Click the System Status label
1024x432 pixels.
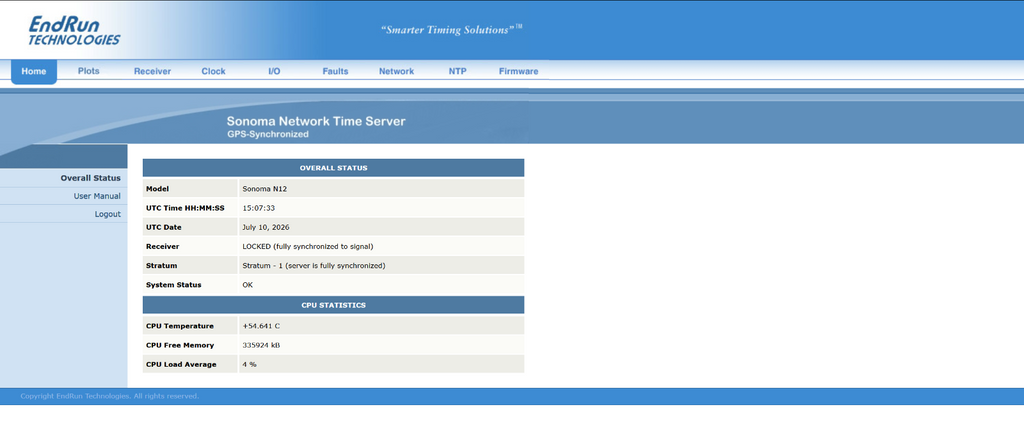174,285
